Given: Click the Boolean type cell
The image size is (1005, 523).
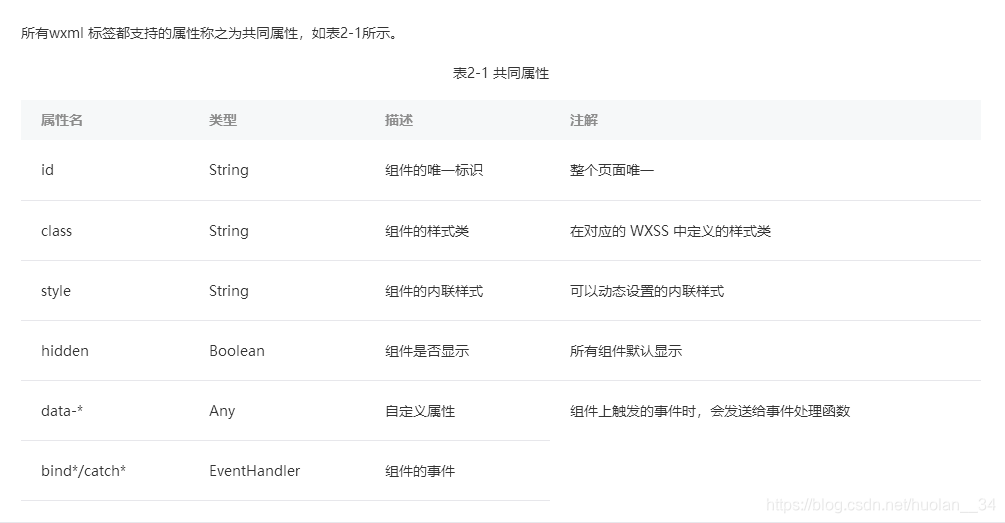Looking at the screenshot, I should (237, 351).
